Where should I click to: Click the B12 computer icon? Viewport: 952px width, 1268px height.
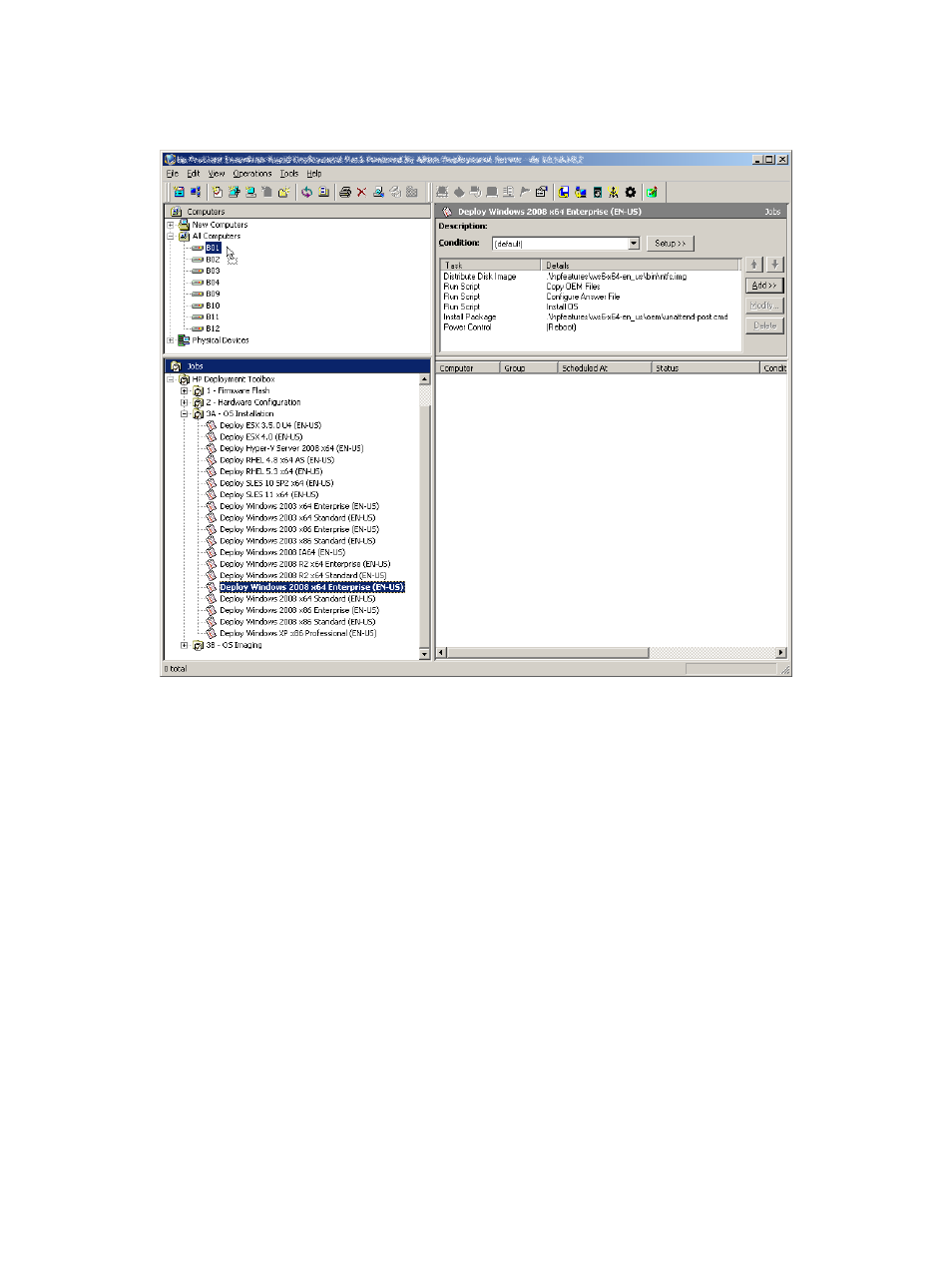[198, 328]
